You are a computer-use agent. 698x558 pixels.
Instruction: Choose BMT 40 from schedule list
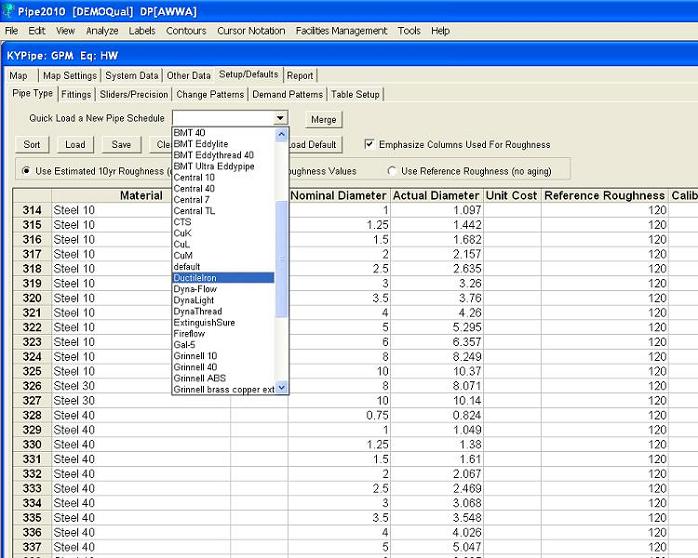(223, 133)
